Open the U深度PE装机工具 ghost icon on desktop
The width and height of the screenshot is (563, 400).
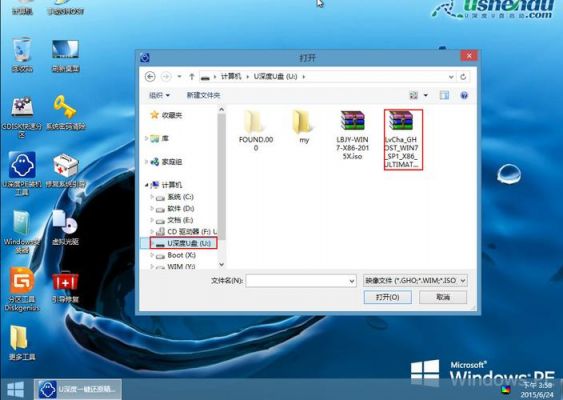(x=22, y=173)
